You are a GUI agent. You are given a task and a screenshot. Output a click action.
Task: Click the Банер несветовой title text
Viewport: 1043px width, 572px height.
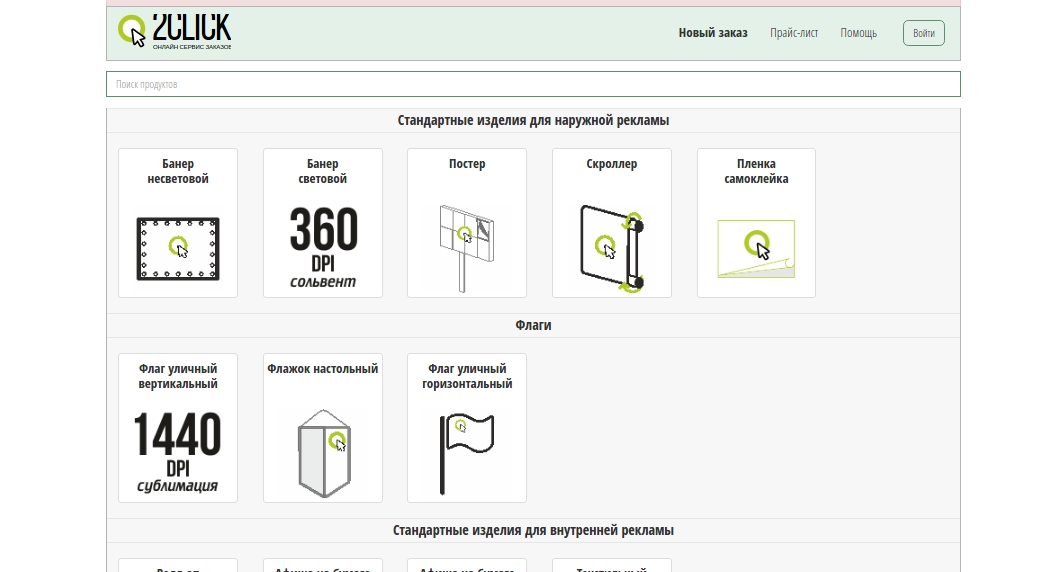pyautogui.click(x=178, y=171)
